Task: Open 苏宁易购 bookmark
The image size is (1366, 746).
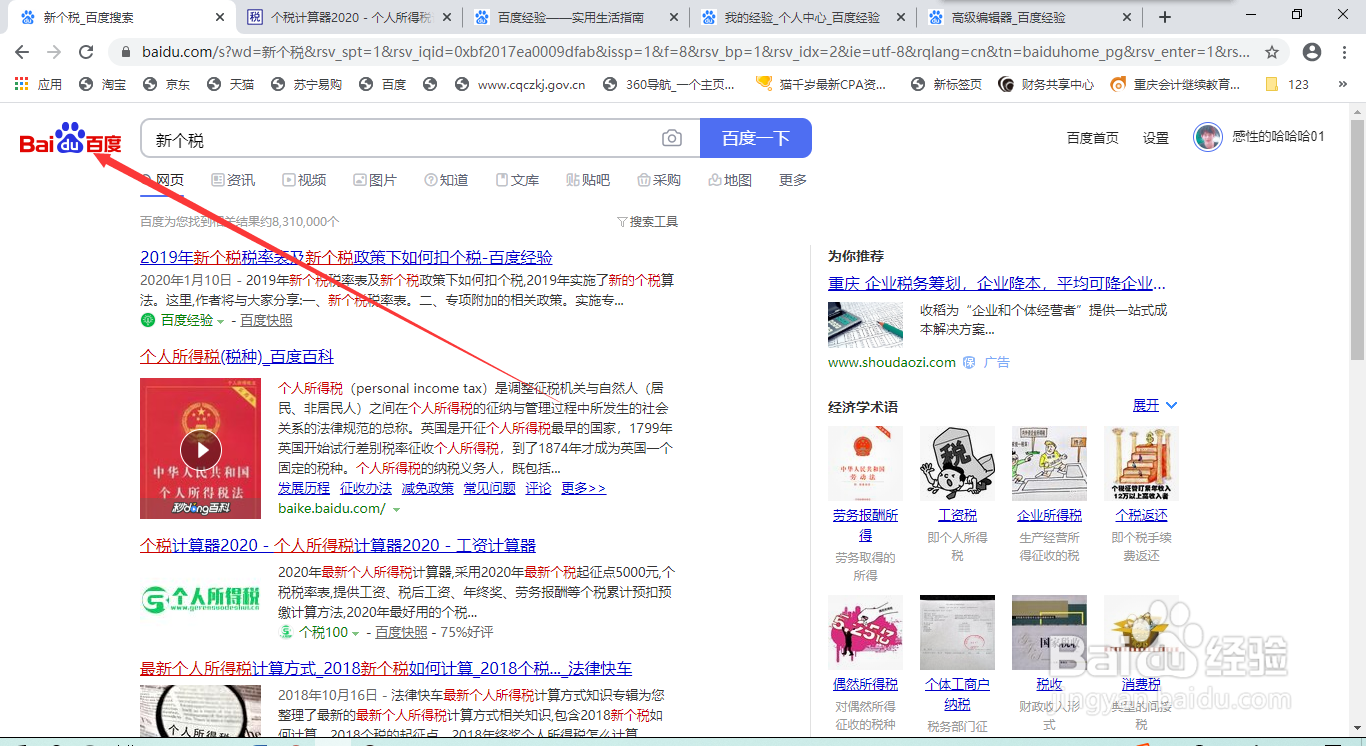Action: point(306,85)
